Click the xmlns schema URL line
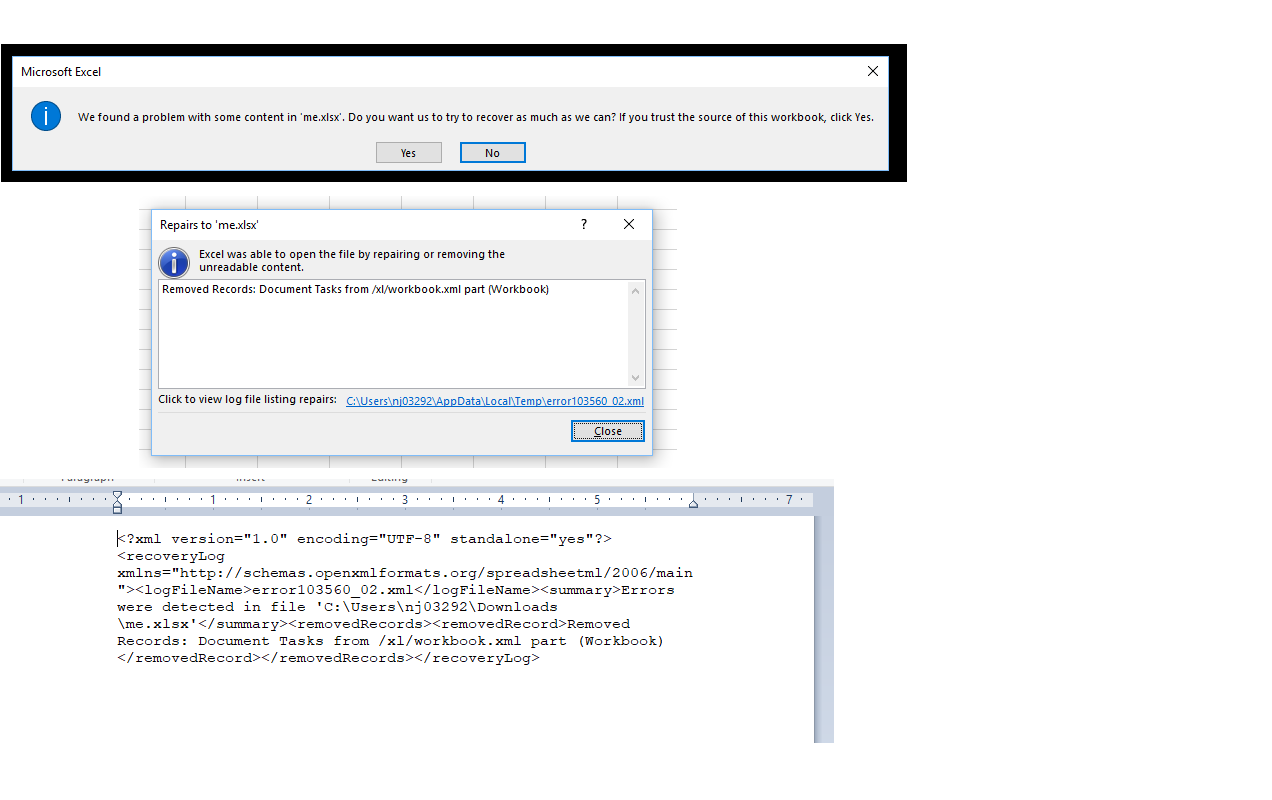This screenshot has height=800, width=1272. tap(405, 573)
